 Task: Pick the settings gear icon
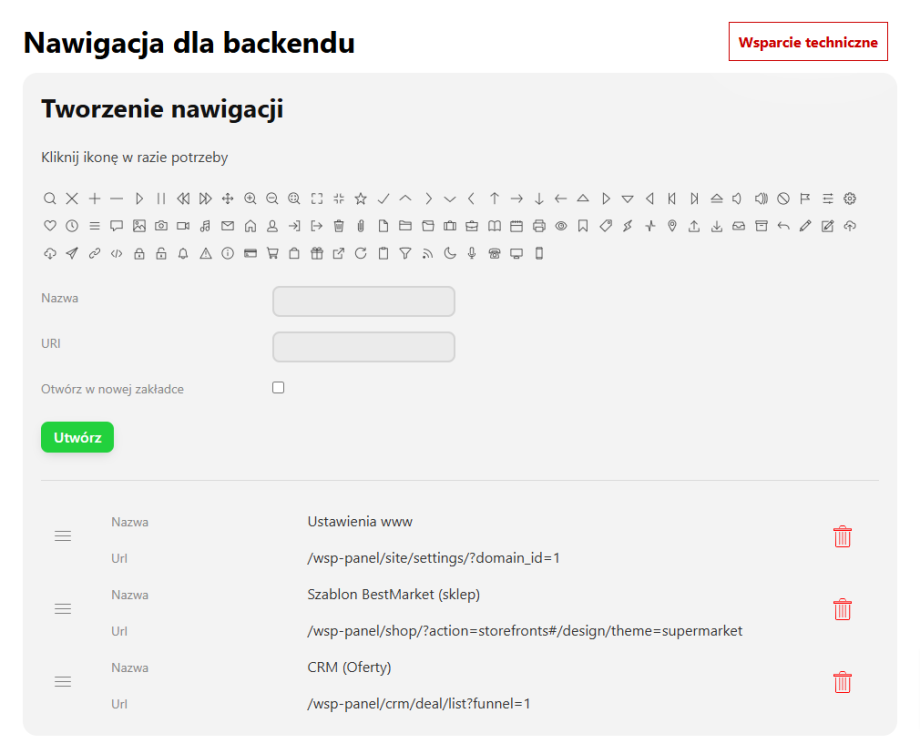(x=848, y=198)
